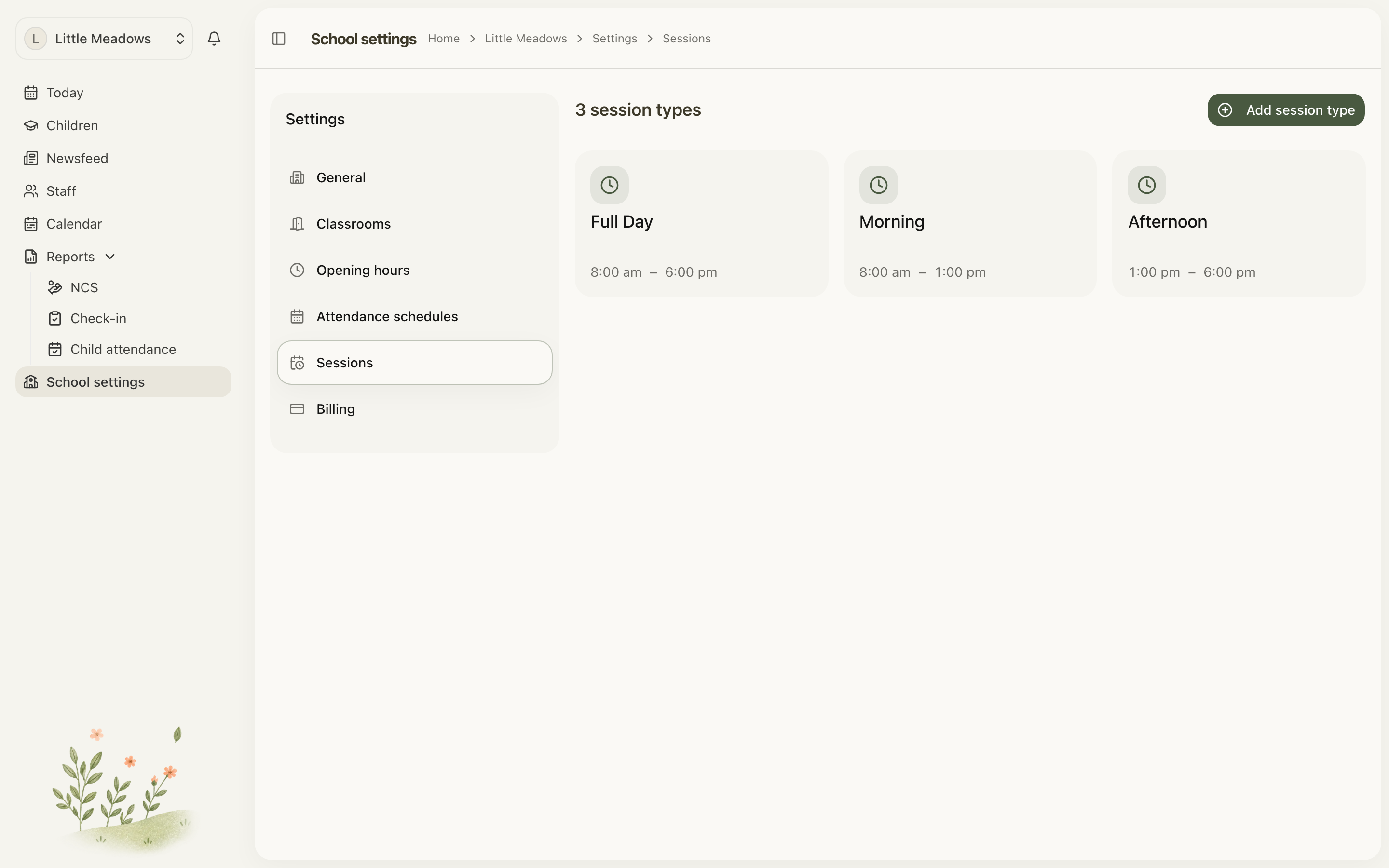Click the notification bell icon
The image size is (1389, 868).
point(214,39)
